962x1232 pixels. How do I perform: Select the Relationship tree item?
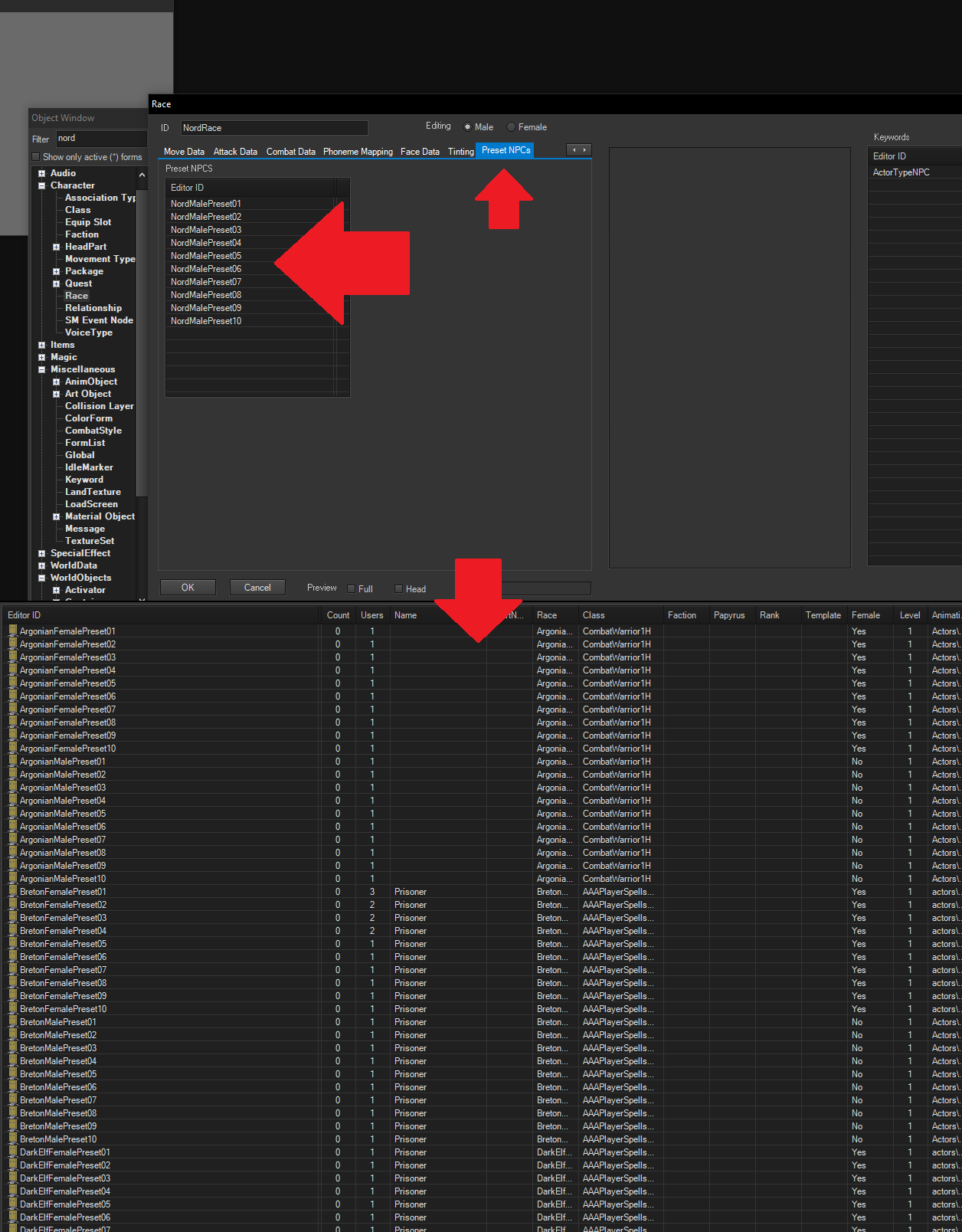[x=93, y=308]
